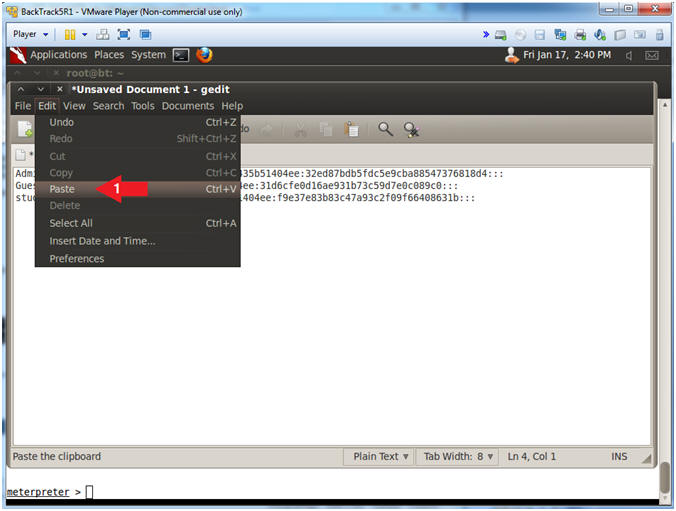This screenshot has width=676, height=511.
Task: Click the terminal window vertical scrollbar thumb
Action: click(666, 477)
